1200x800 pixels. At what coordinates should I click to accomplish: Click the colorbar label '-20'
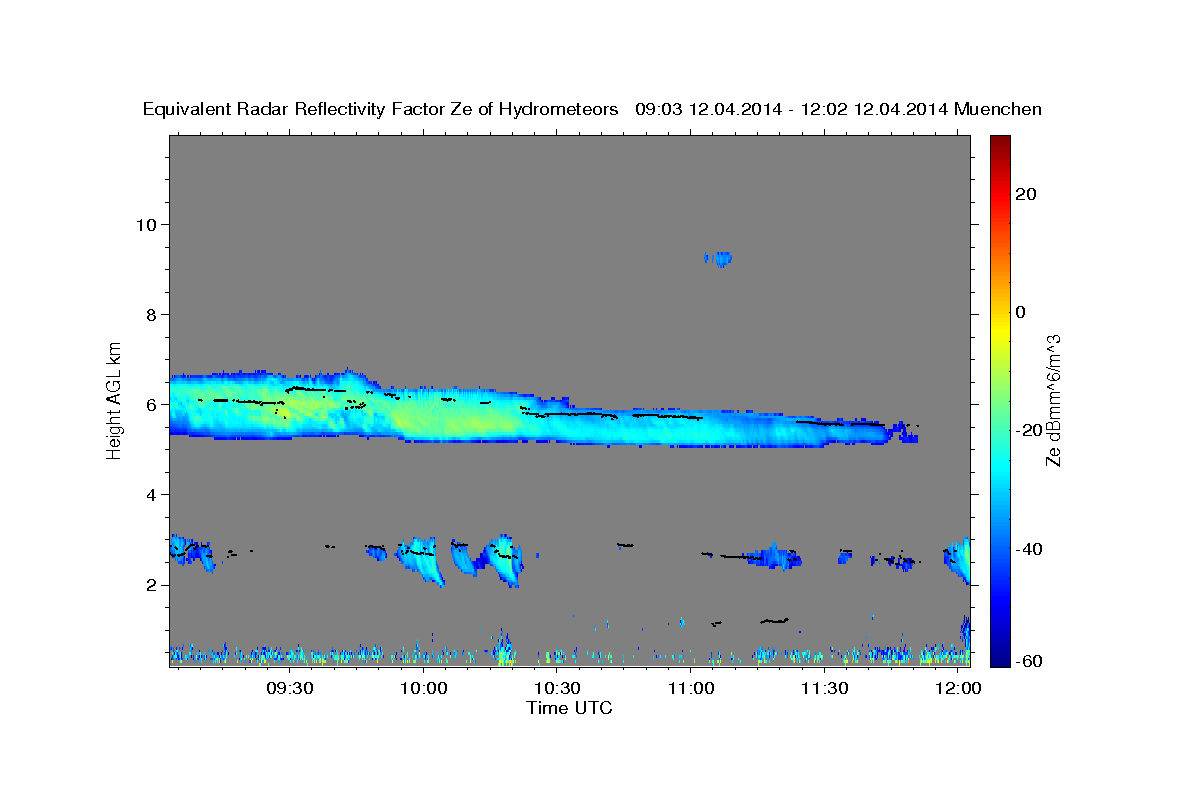(x=1028, y=430)
